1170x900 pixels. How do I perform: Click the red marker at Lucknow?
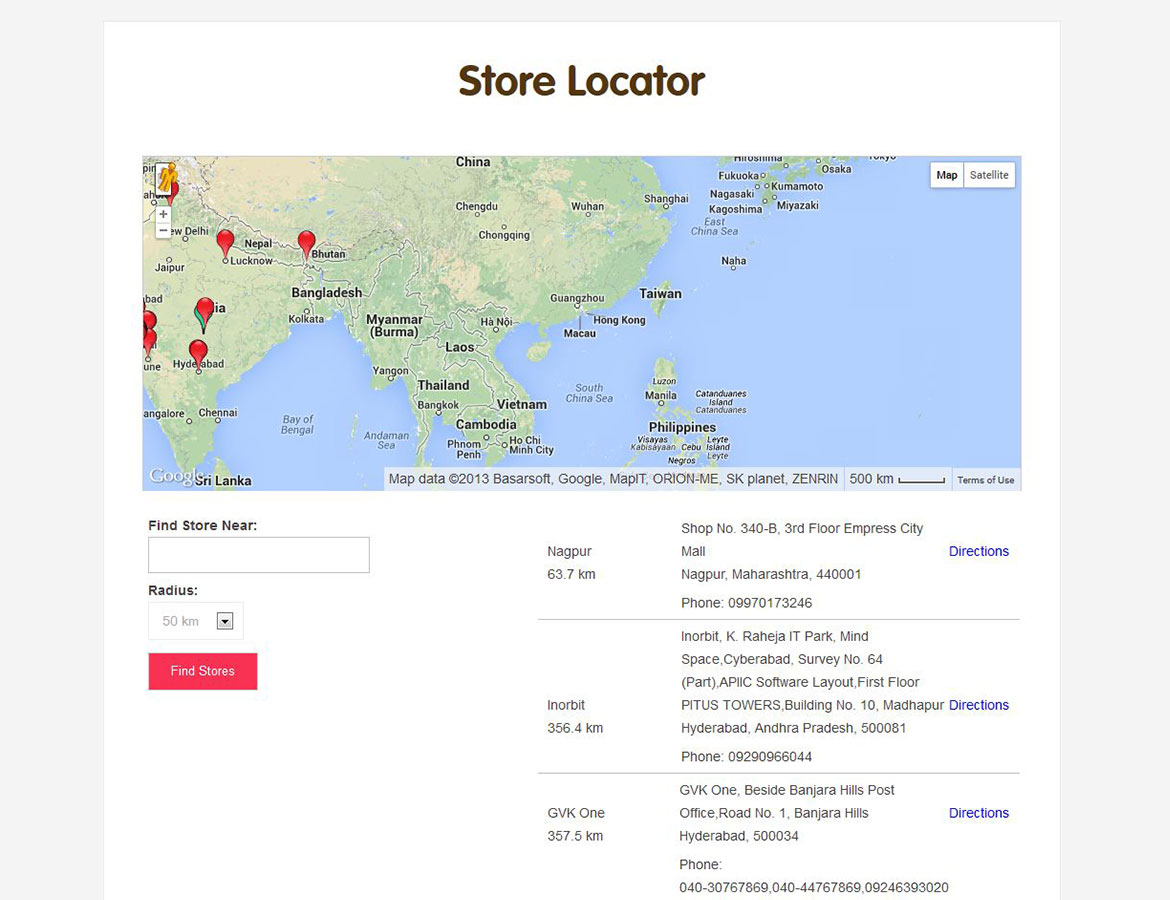tap(225, 242)
